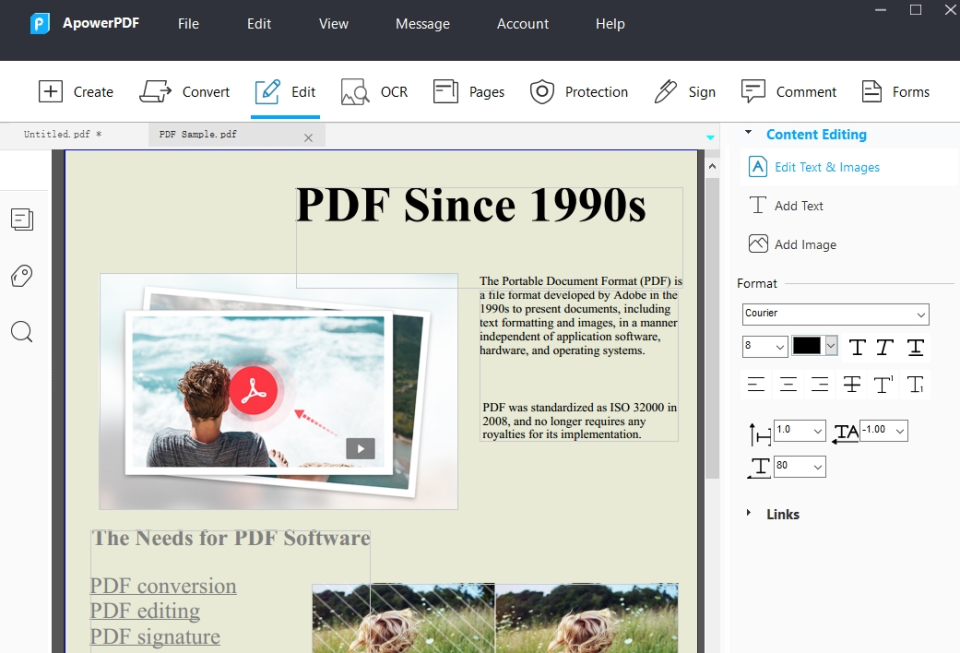Toggle italic text formatting

tap(884, 347)
